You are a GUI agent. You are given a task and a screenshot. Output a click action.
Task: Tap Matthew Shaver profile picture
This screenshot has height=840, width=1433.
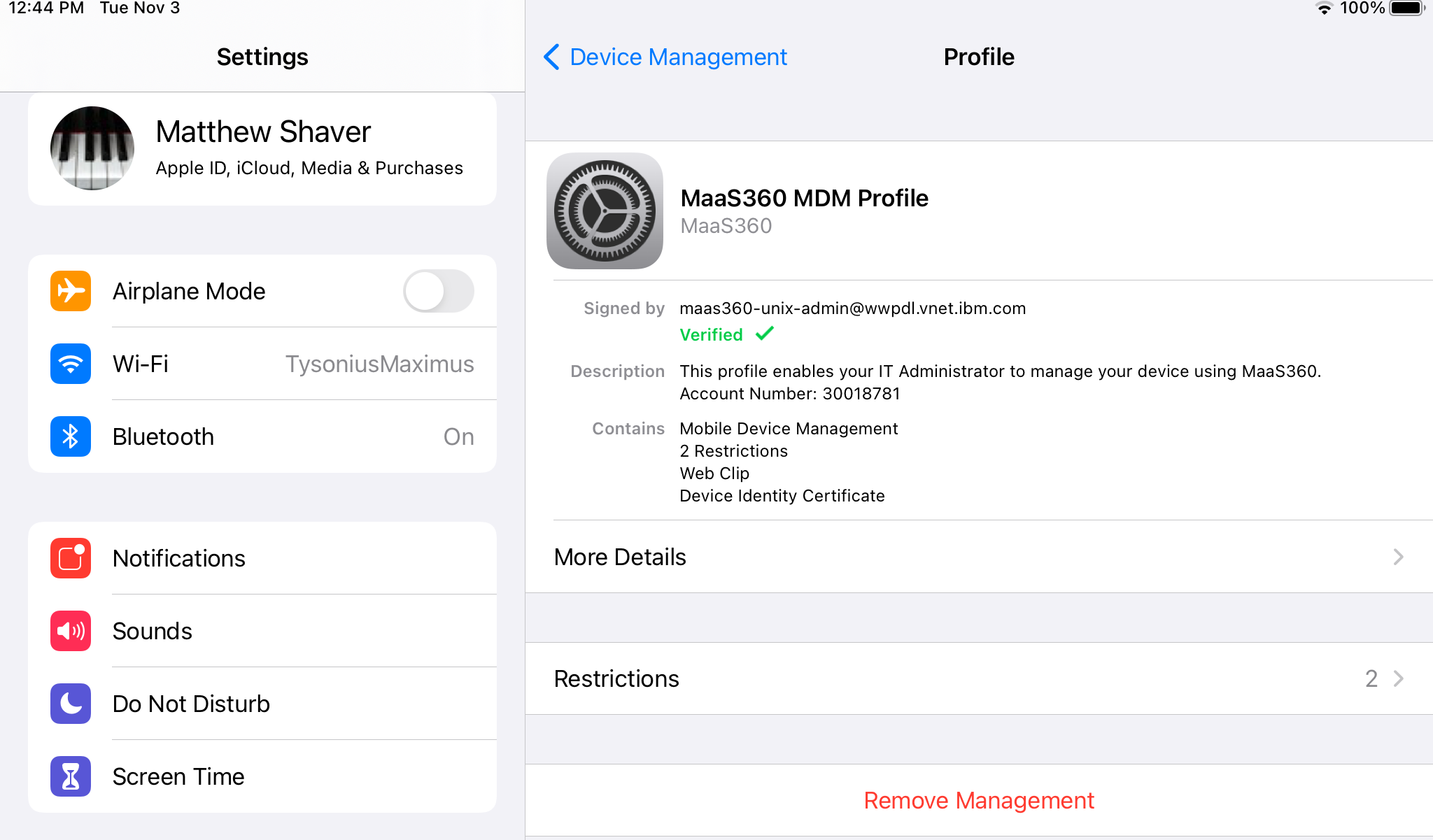pyautogui.click(x=92, y=148)
